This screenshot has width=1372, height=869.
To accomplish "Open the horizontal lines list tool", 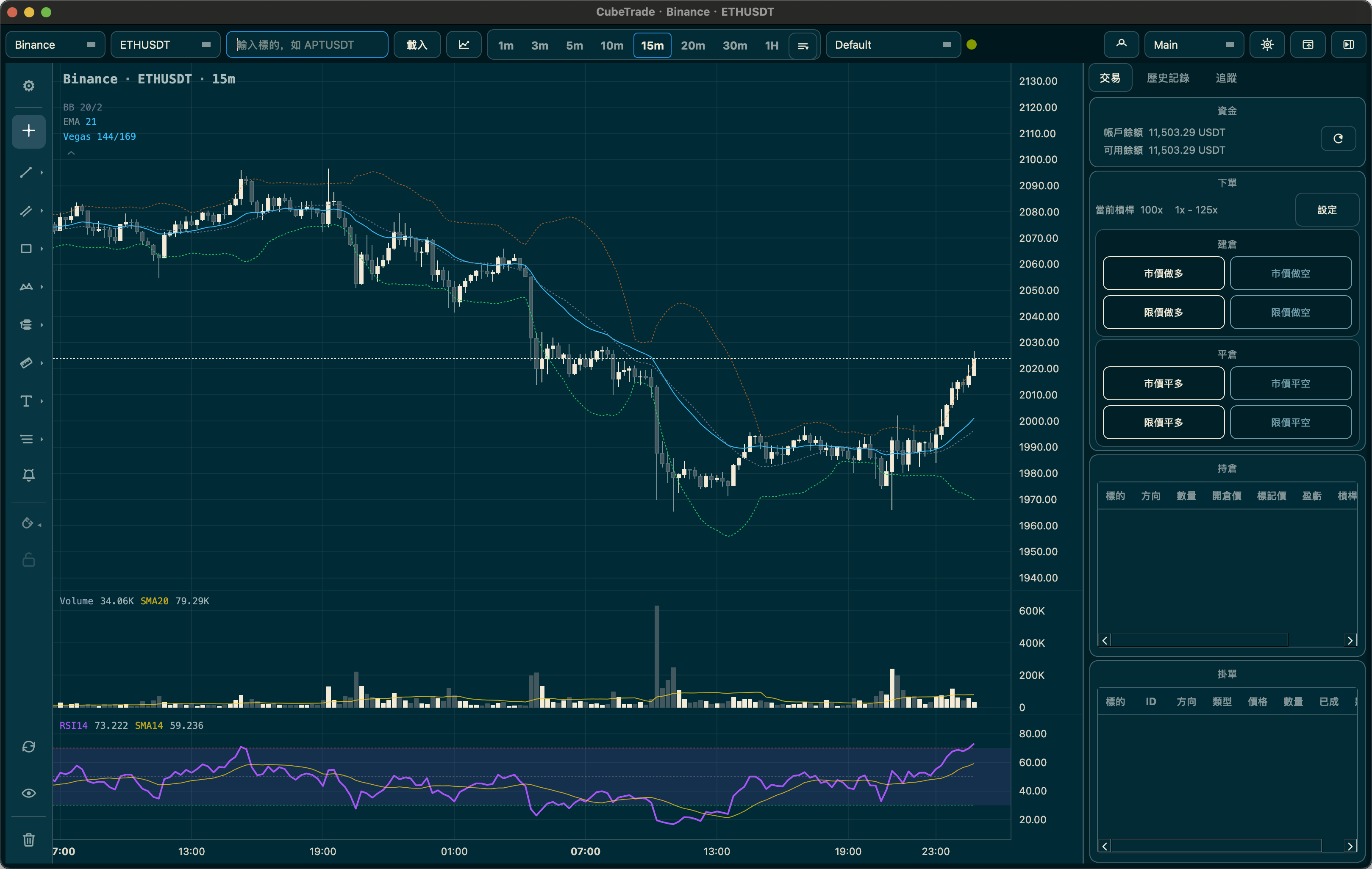I will point(26,439).
